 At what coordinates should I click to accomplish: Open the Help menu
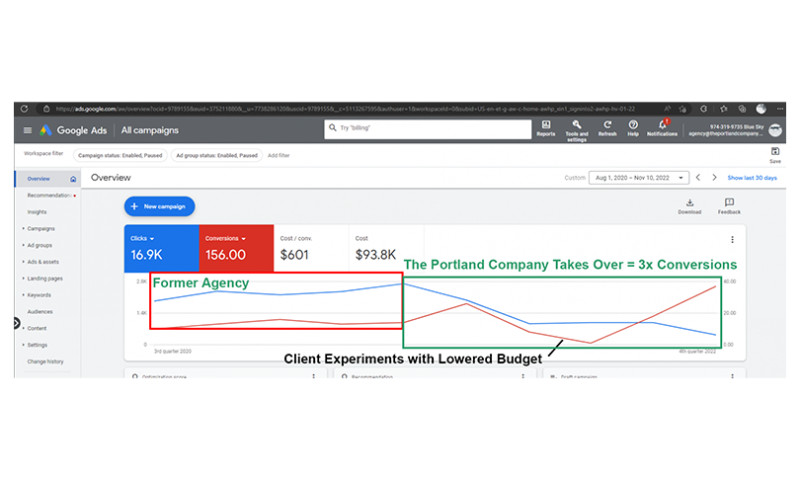point(633,129)
